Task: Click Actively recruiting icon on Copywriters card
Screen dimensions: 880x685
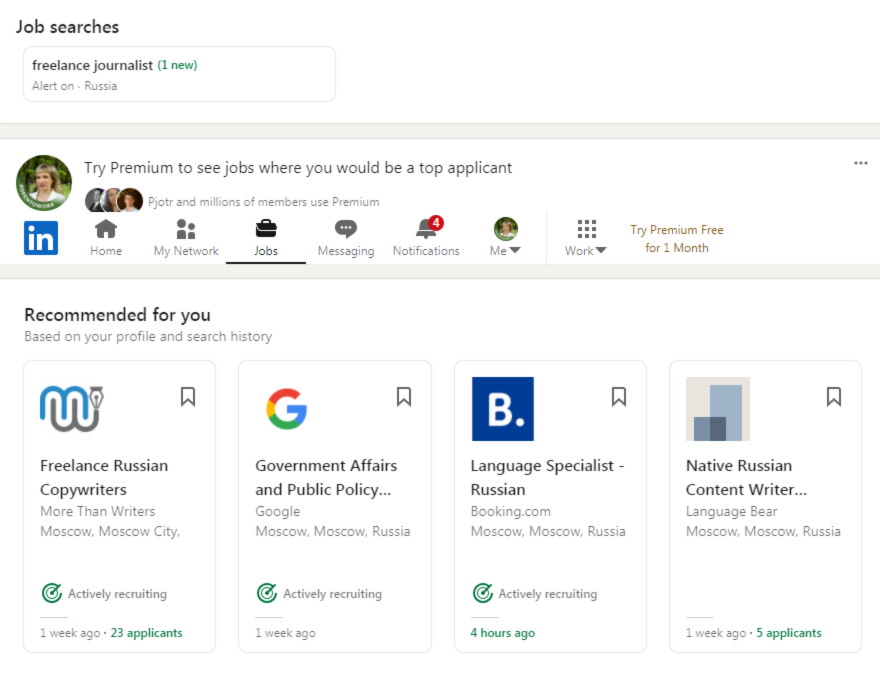Action: [x=52, y=593]
